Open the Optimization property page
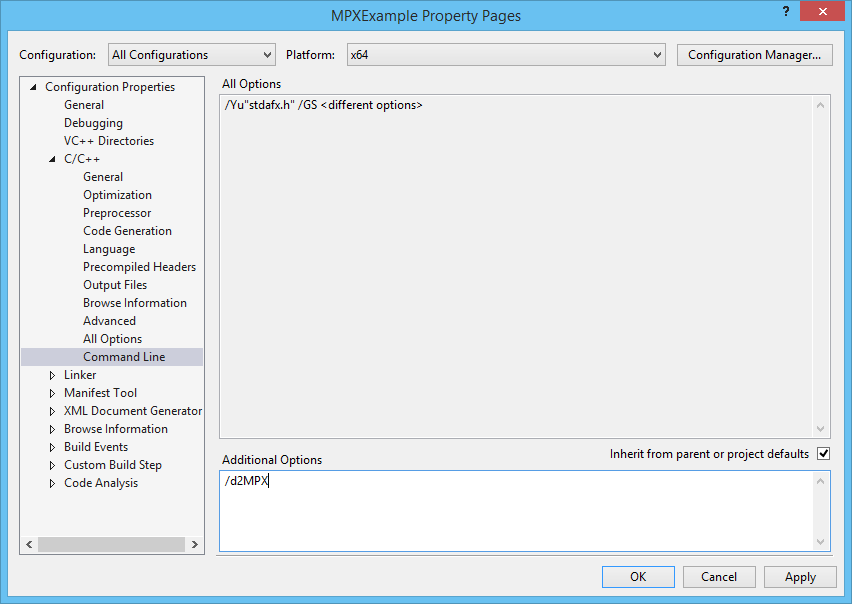The height and width of the screenshot is (604, 852). coord(117,195)
